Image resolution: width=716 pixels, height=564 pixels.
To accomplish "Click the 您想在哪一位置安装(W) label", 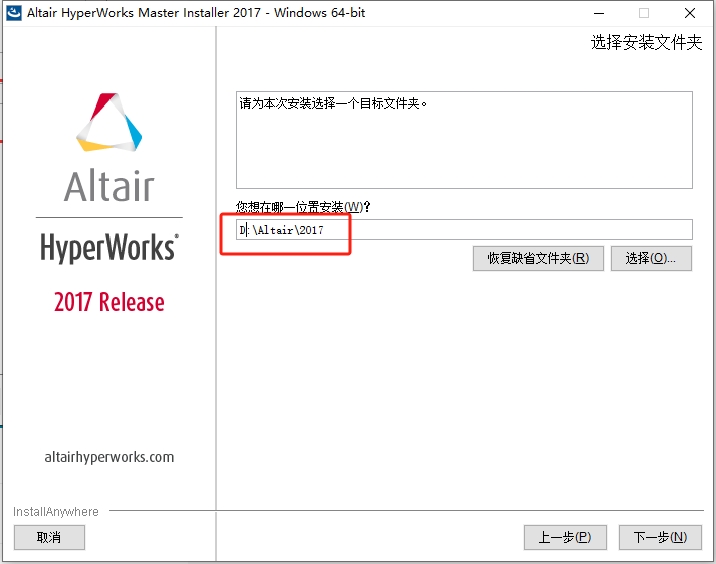I will 302,207.
